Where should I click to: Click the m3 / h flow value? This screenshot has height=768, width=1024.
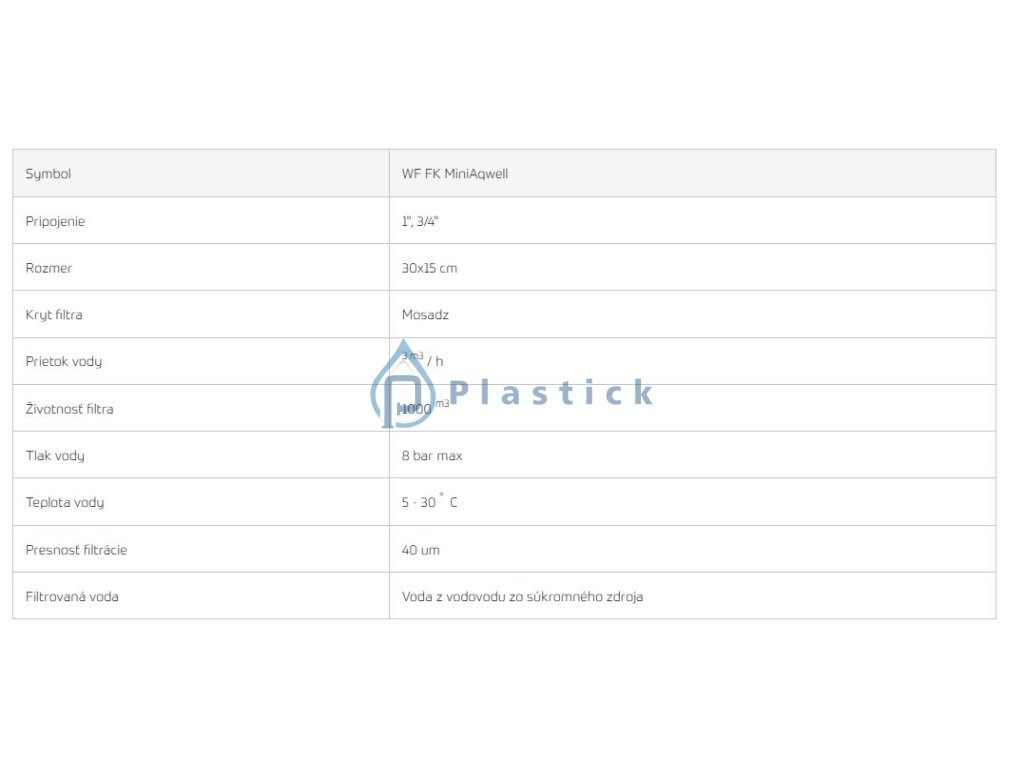pyautogui.click(x=423, y=359)
